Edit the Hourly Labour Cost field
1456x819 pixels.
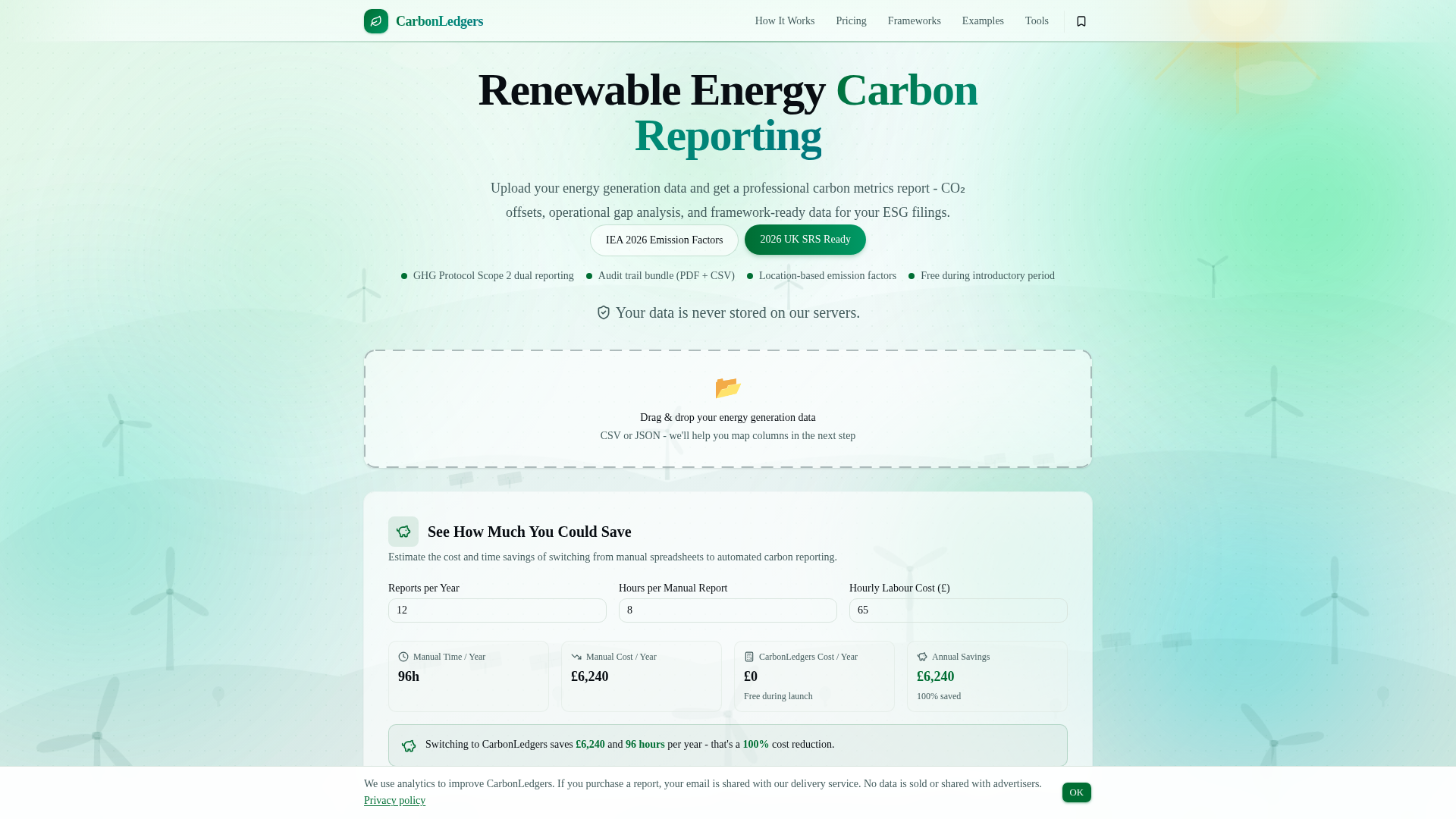coord(958,610)
